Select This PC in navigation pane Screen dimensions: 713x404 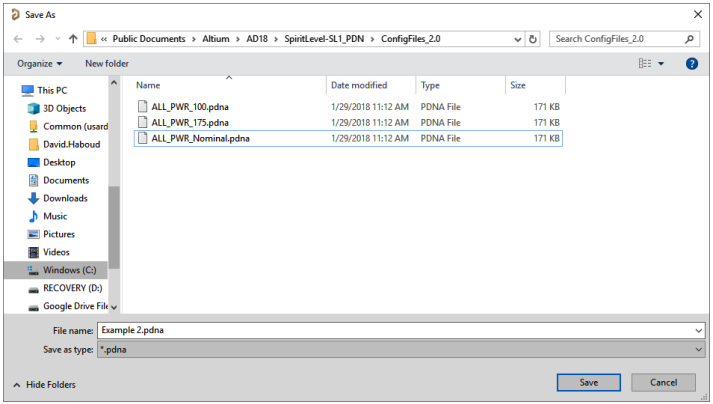(52, 91)
